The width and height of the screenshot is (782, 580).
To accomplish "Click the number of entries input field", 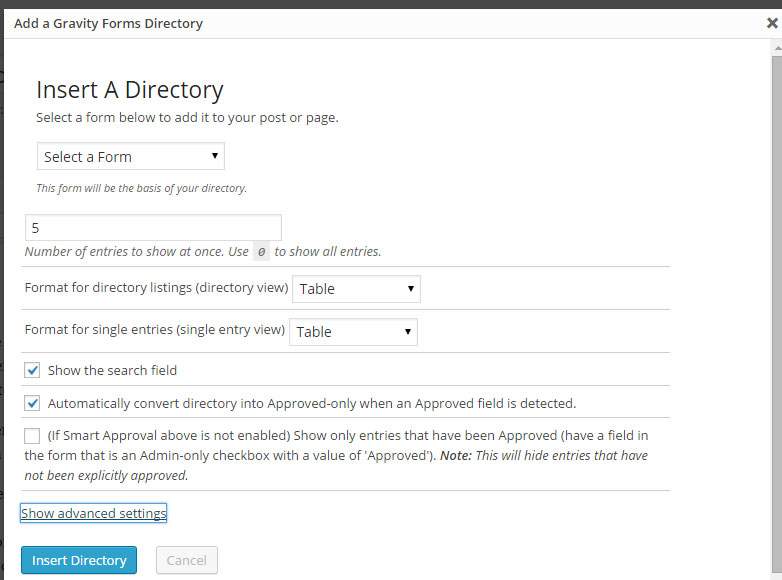I will pyautogui.click(x=153, y=228).
